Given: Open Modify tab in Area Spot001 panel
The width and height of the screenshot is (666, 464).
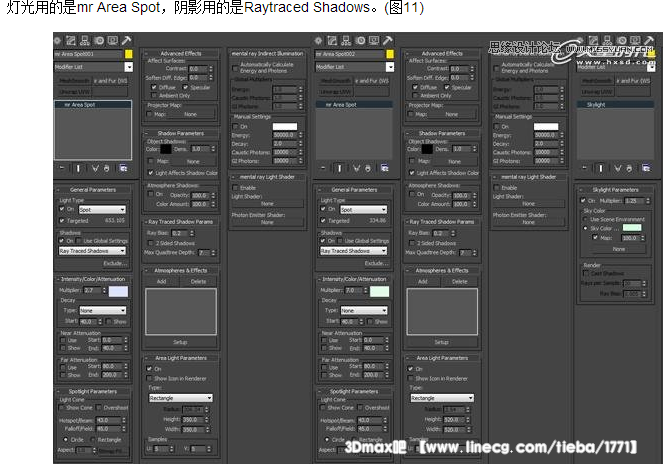Looking at the screenshot, I should [71, 41].
